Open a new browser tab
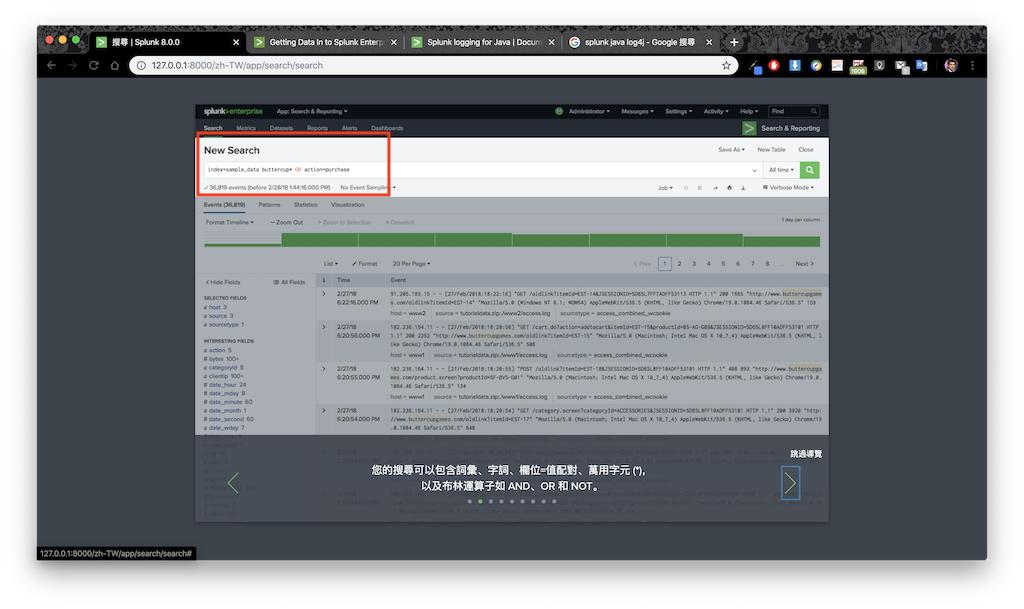The height and width of the screenshot is (609, 1024). (x=734, y=42)
